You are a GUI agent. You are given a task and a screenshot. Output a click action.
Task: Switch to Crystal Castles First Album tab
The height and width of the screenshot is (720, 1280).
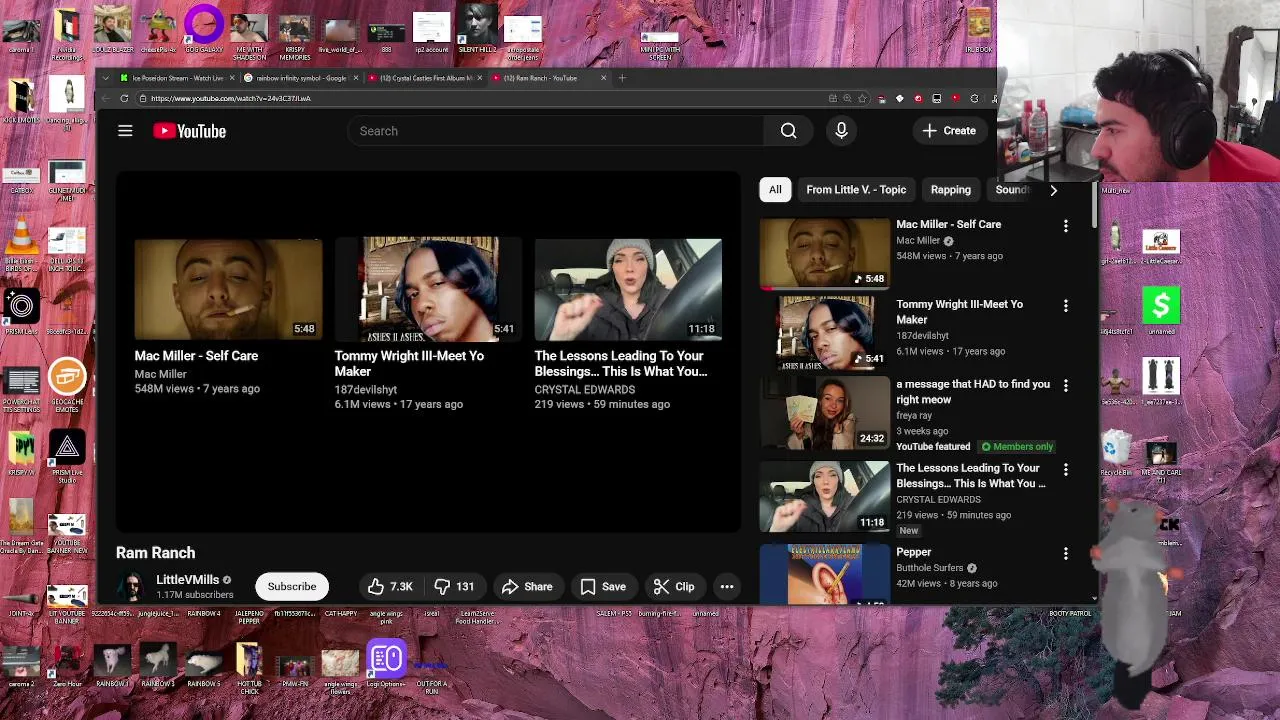[425, 78]
